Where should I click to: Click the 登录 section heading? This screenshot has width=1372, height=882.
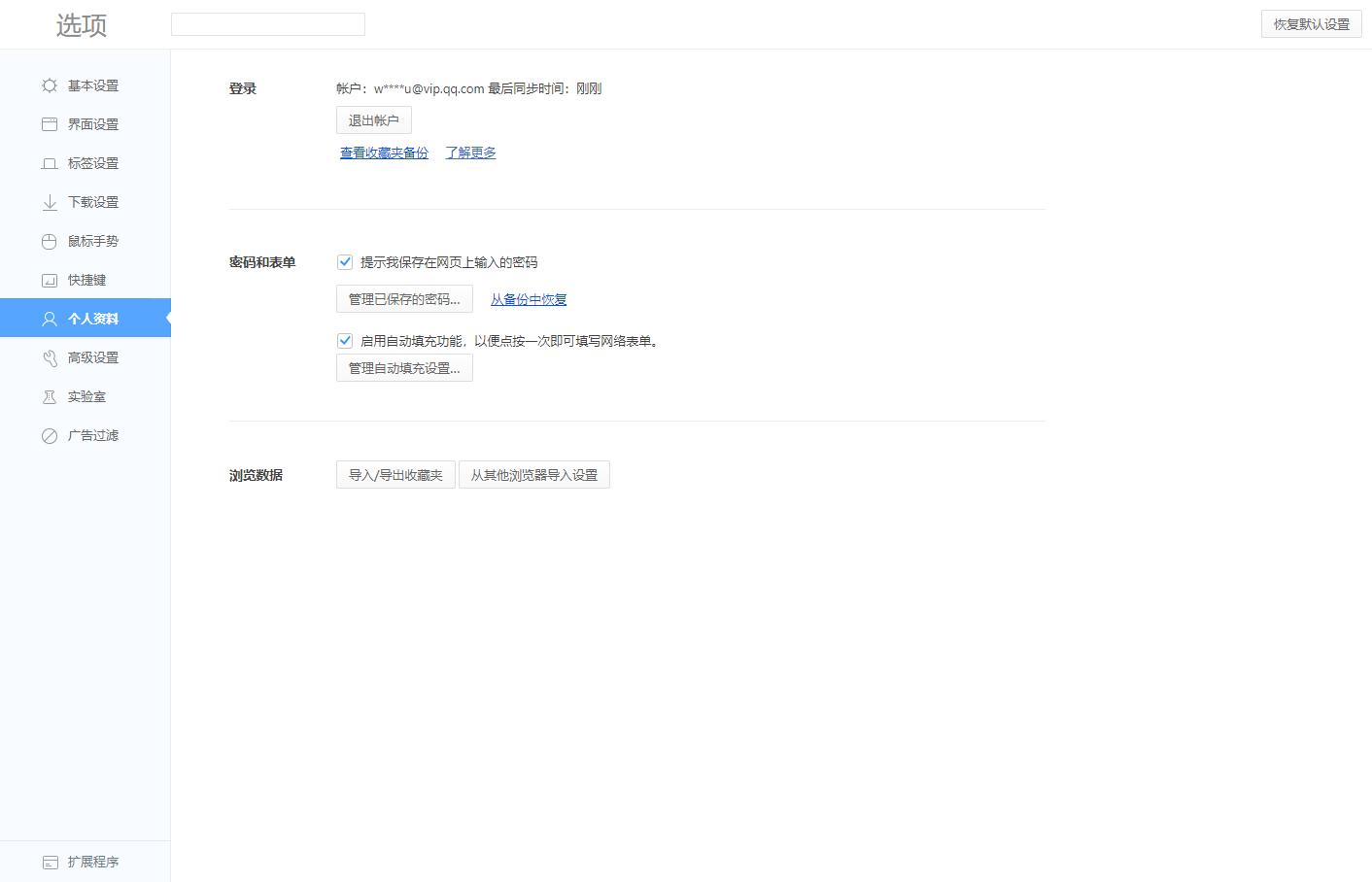click(x=243, y=88)
